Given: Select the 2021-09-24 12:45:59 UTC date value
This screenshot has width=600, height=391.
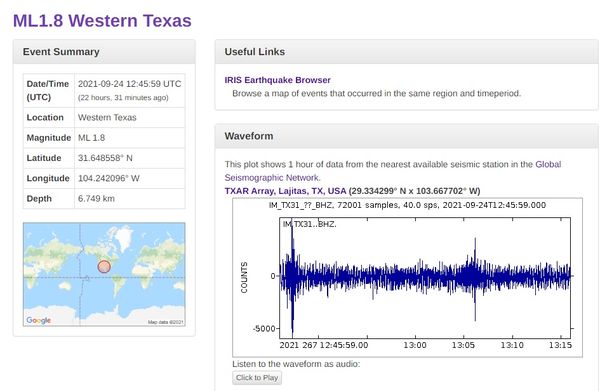Looking at the screenshot, I should tap(130, 84).
